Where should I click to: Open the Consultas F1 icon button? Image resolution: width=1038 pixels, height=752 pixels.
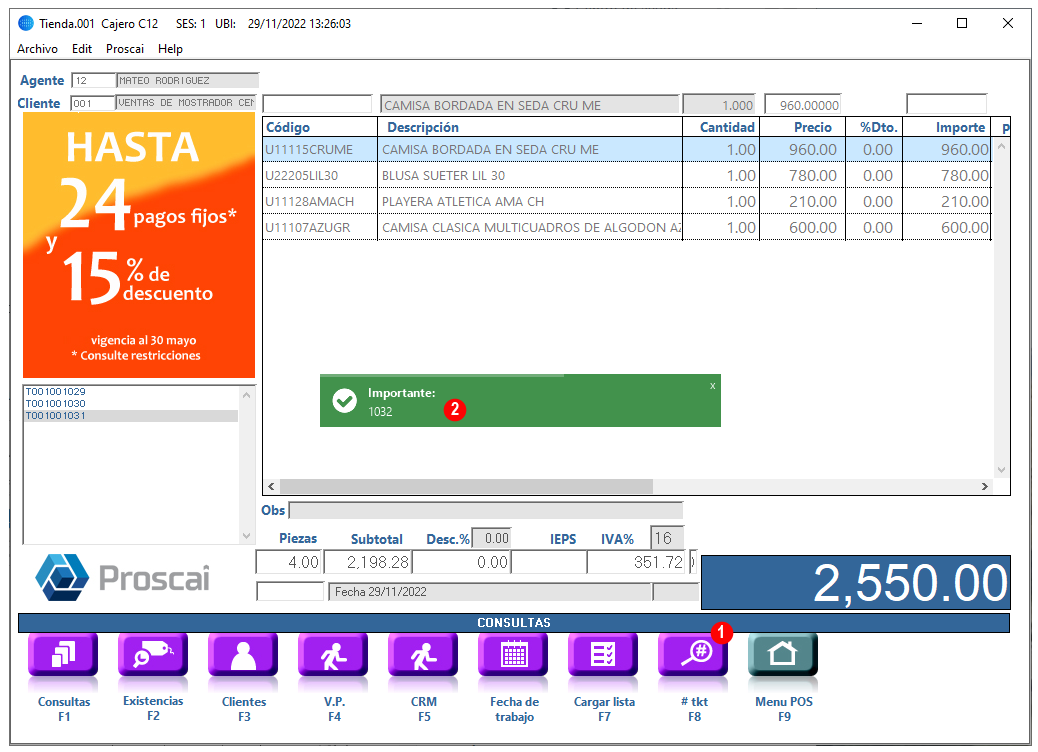click(63, 654)
